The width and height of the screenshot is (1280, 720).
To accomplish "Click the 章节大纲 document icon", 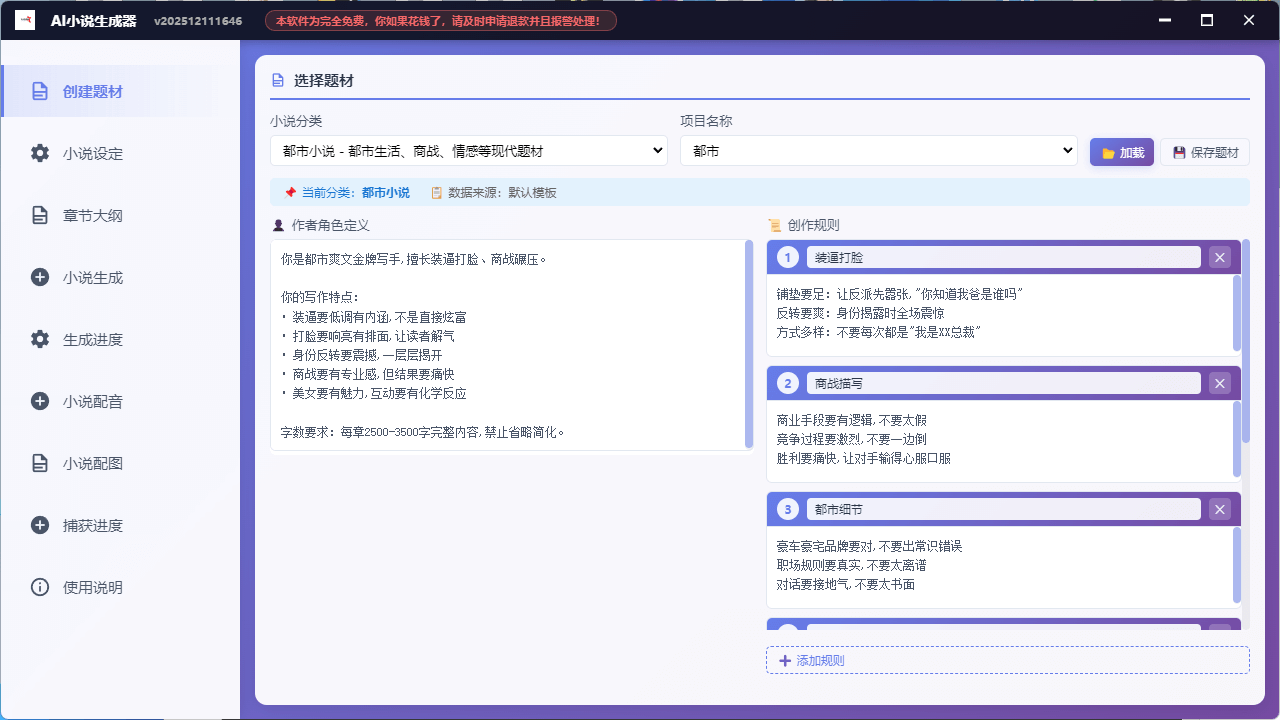I will 39,215.
